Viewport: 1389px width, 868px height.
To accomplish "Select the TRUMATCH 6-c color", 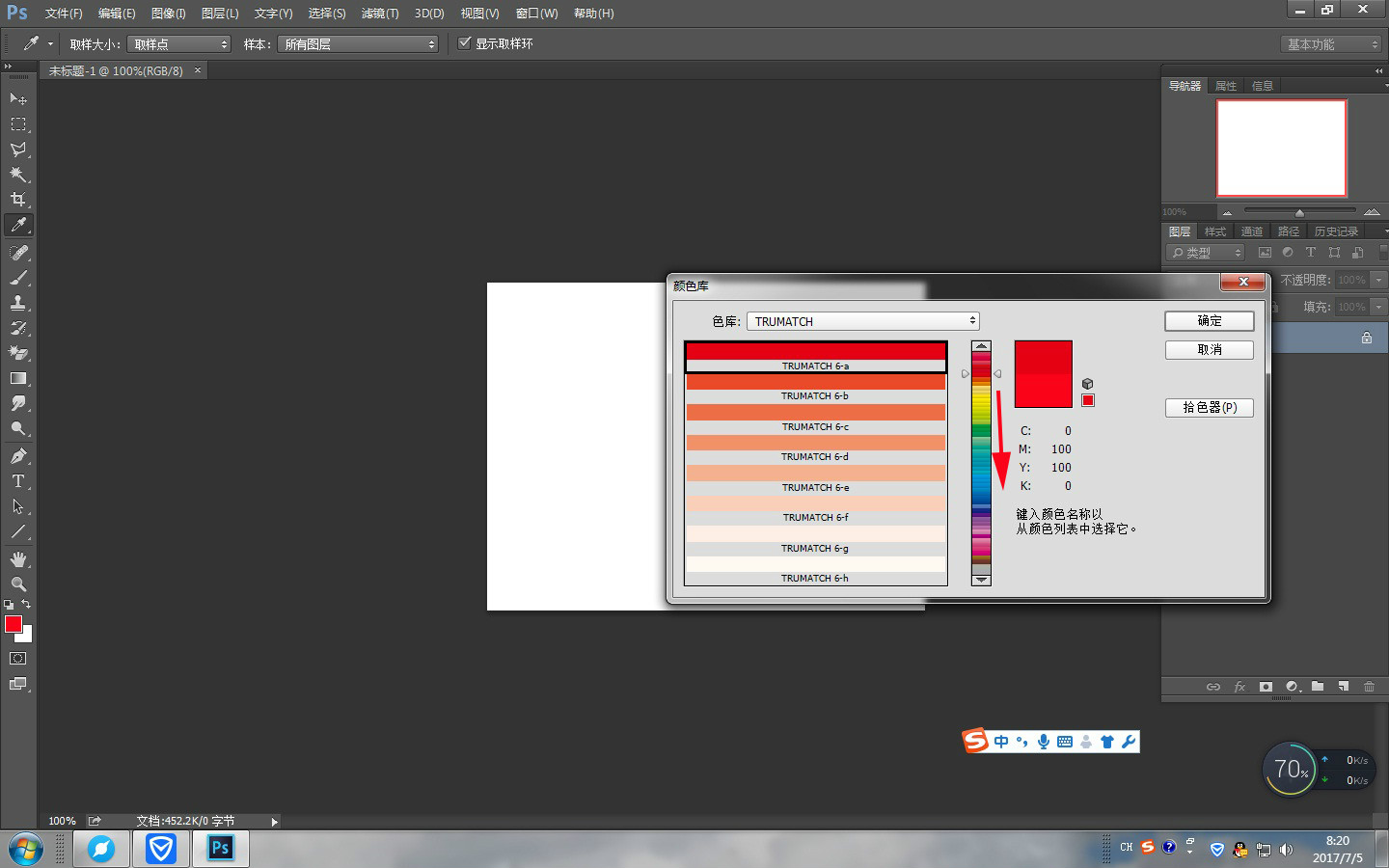I will tap(815, 419).
